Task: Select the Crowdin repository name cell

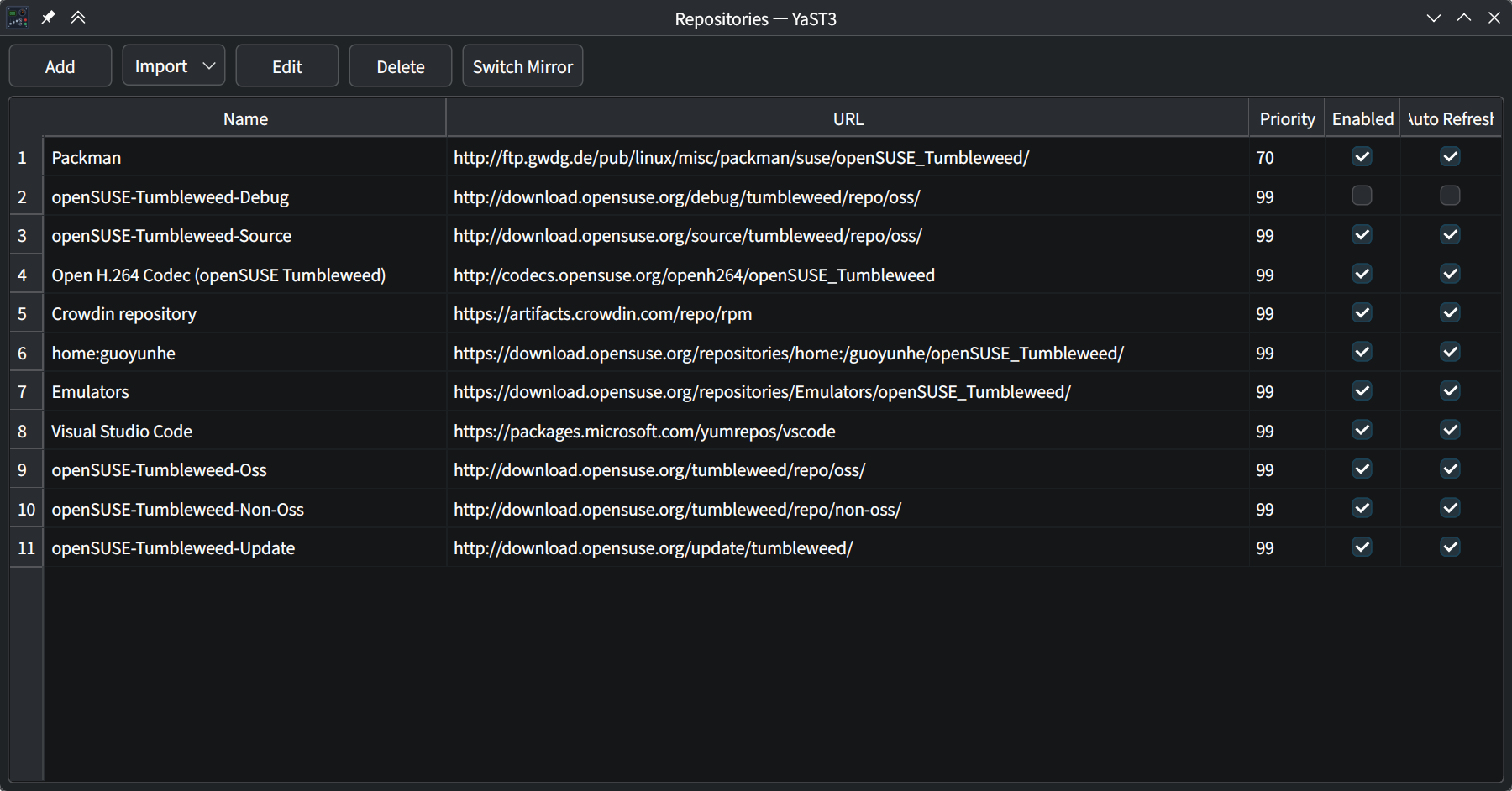Action: (245, 314)
